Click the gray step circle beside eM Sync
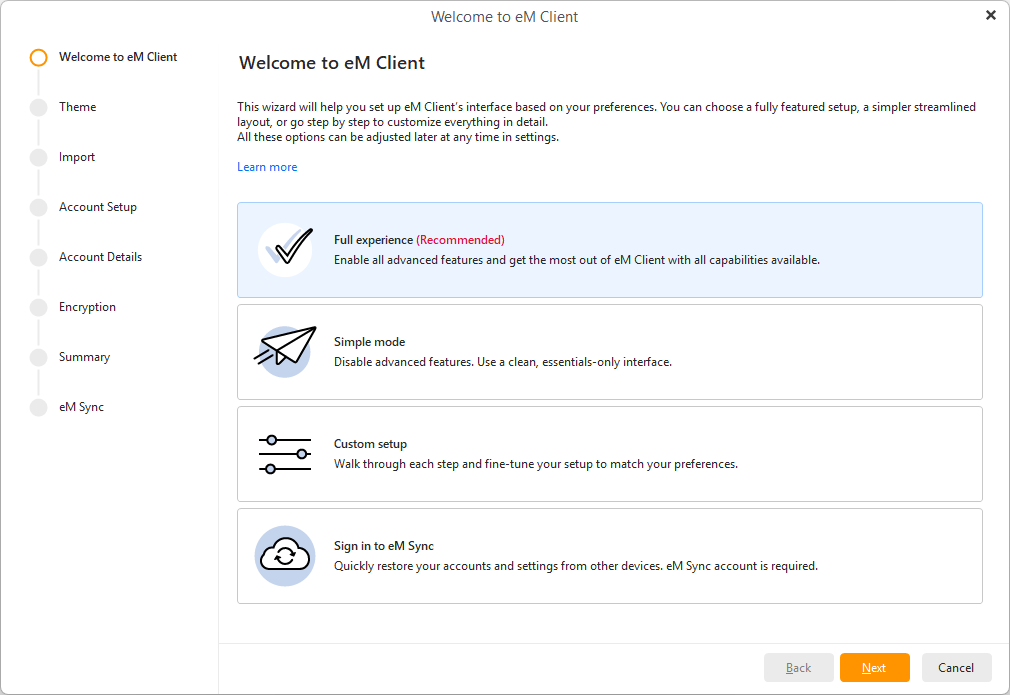This screenshot has width=1010, height=695. [x=39, y=408]
